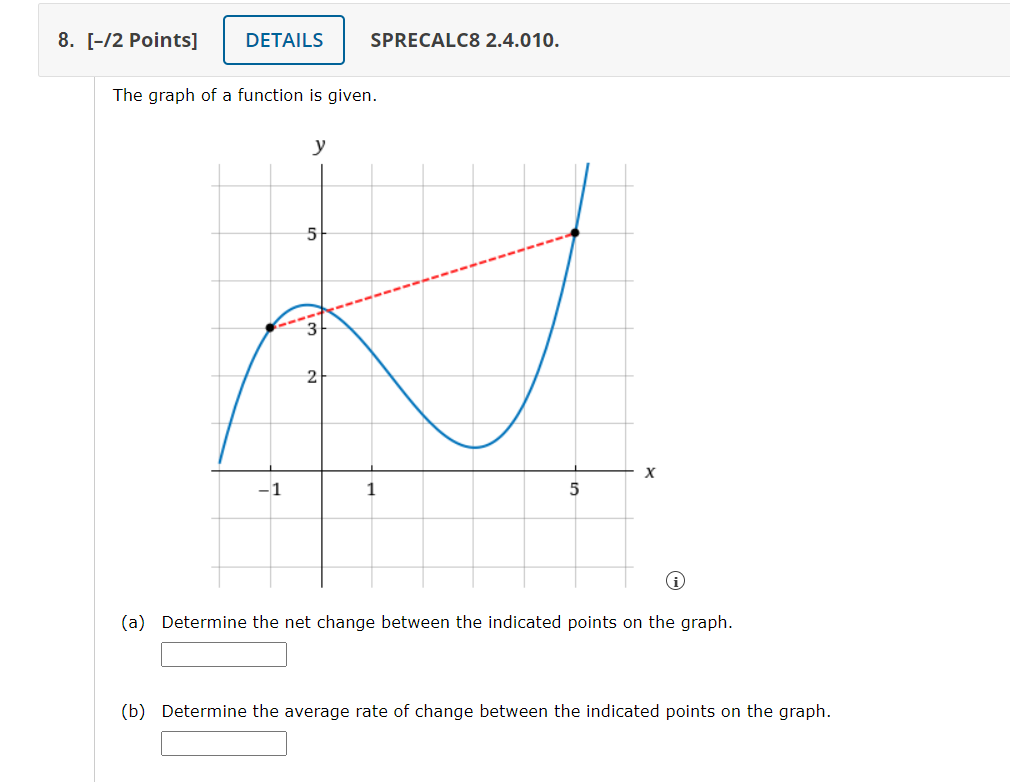The height and width of the screenshot is (782, 1010).
Task: Select the marked point at (-1, 3)
Action: tap(270, 326)
